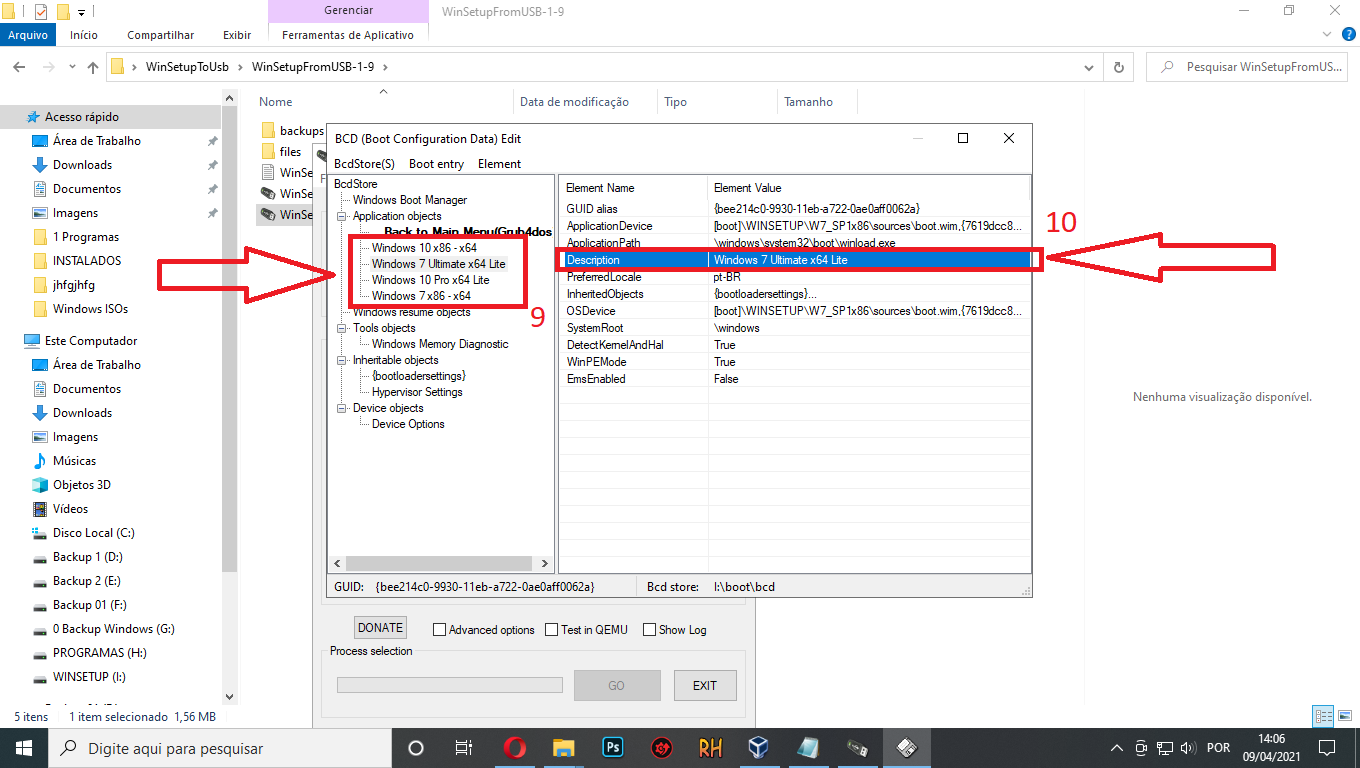Open Explorer help question mark

(1349, 34)
